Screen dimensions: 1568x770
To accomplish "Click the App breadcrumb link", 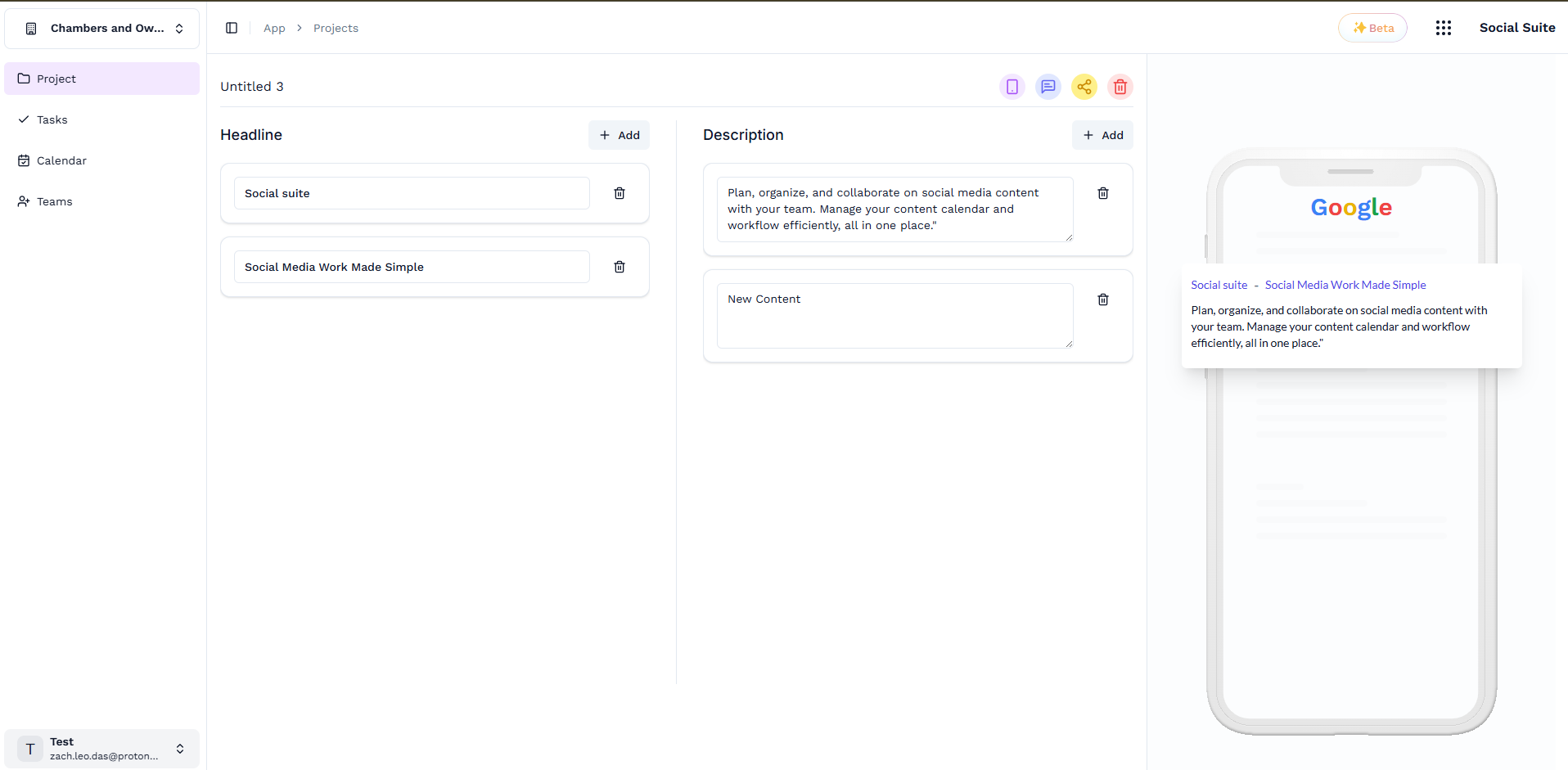I will pyautogui.click(x=274, y=28).
